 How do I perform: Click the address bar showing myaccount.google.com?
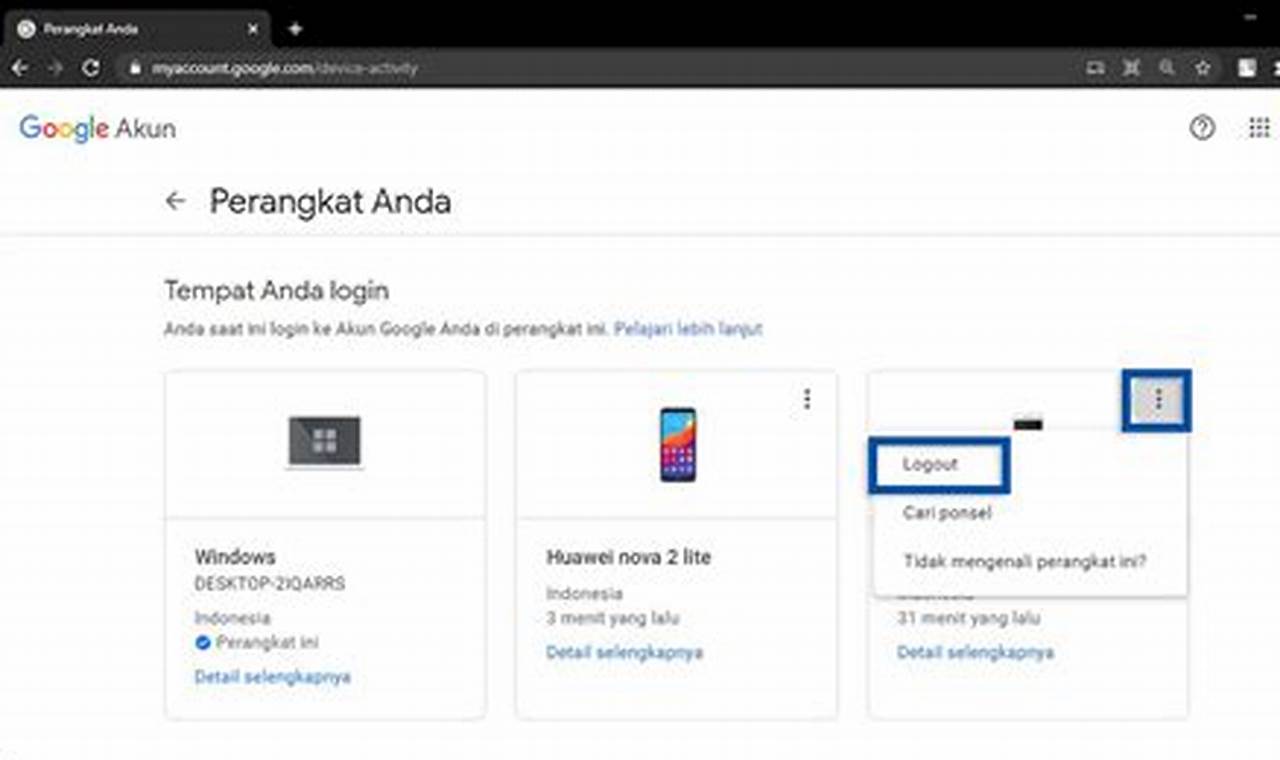(600, 69)
